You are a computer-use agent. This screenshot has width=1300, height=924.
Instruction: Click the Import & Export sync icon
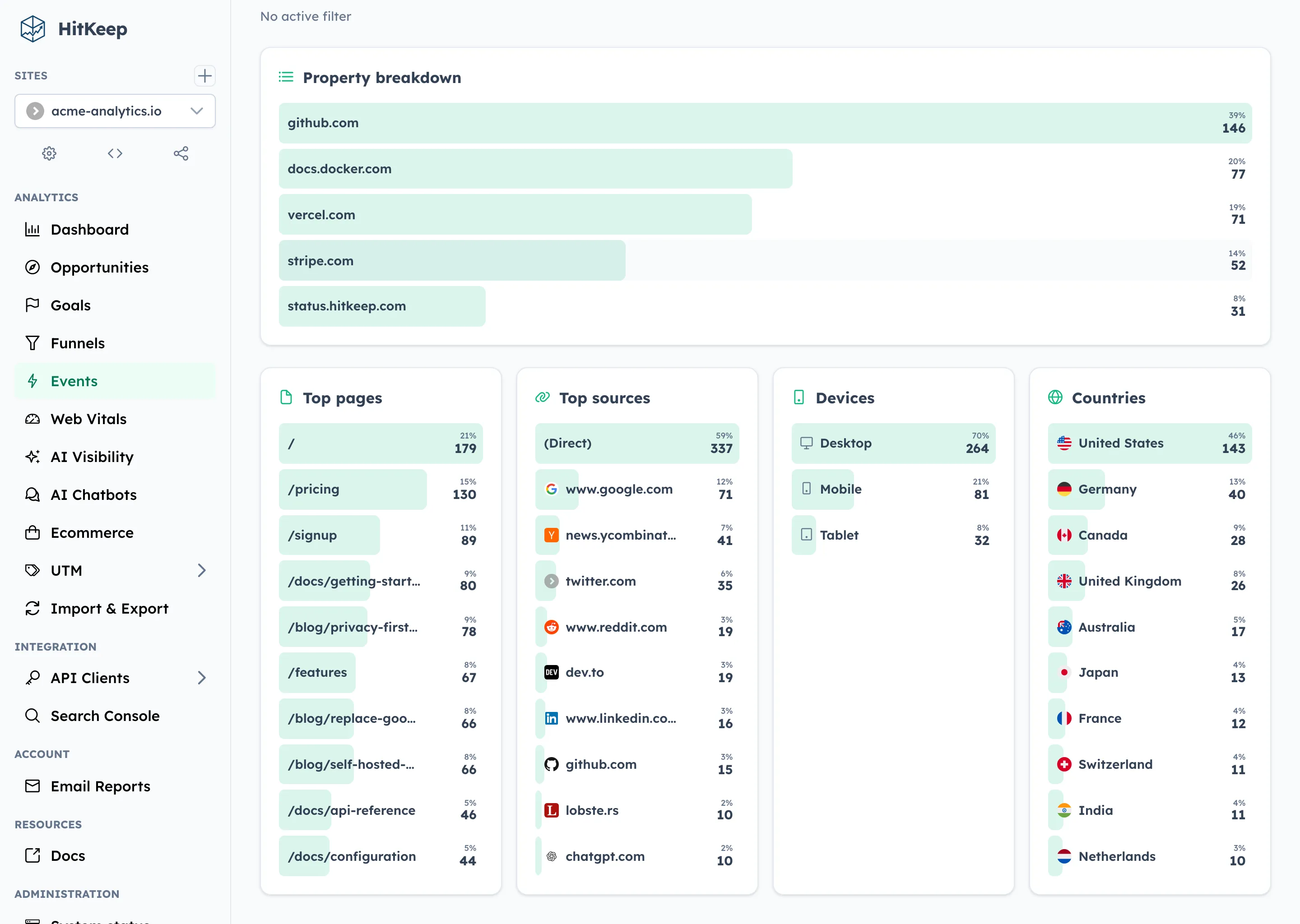(x=32, y=608)
